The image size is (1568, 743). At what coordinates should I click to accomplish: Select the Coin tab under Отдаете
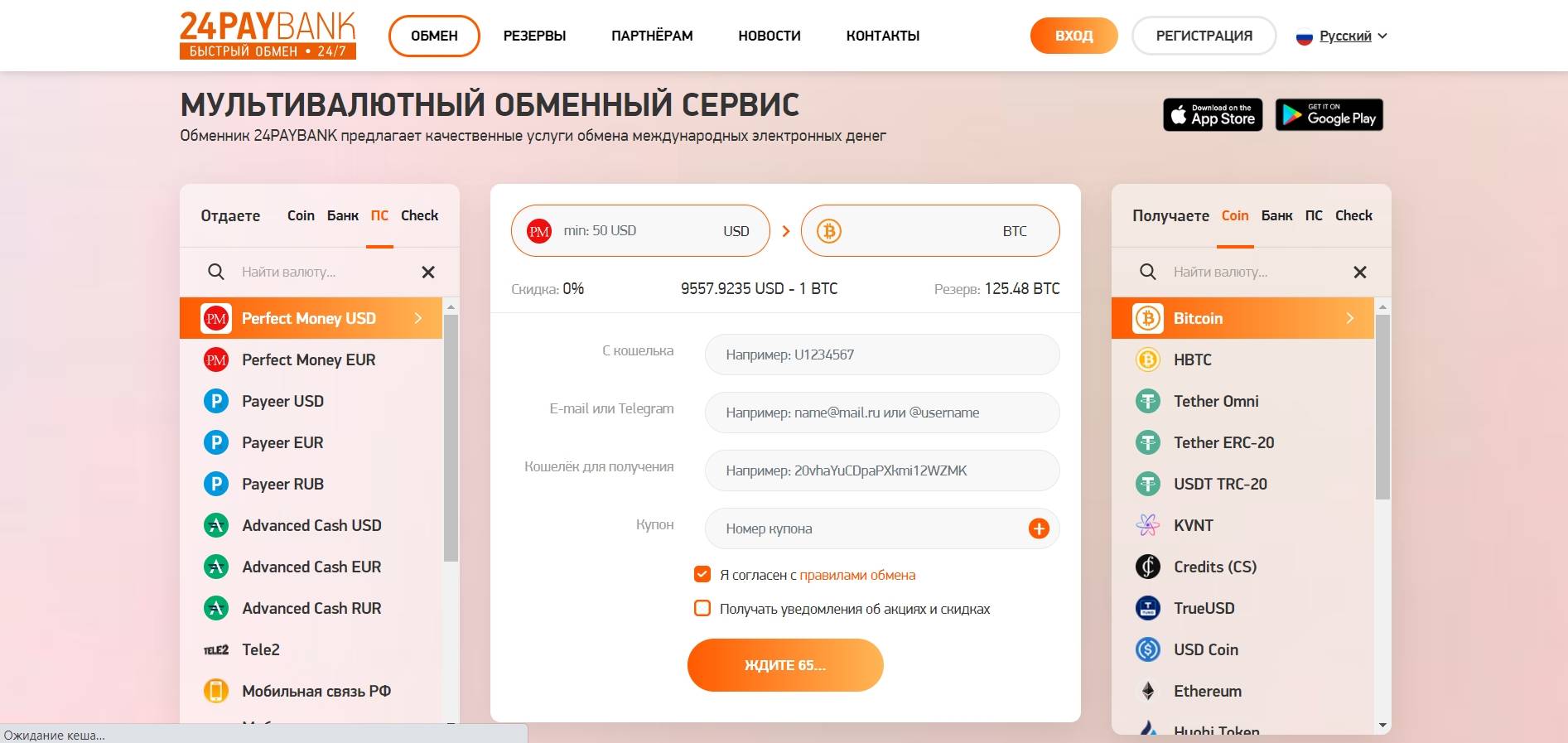pyautogui.click(x=301, y=215)
